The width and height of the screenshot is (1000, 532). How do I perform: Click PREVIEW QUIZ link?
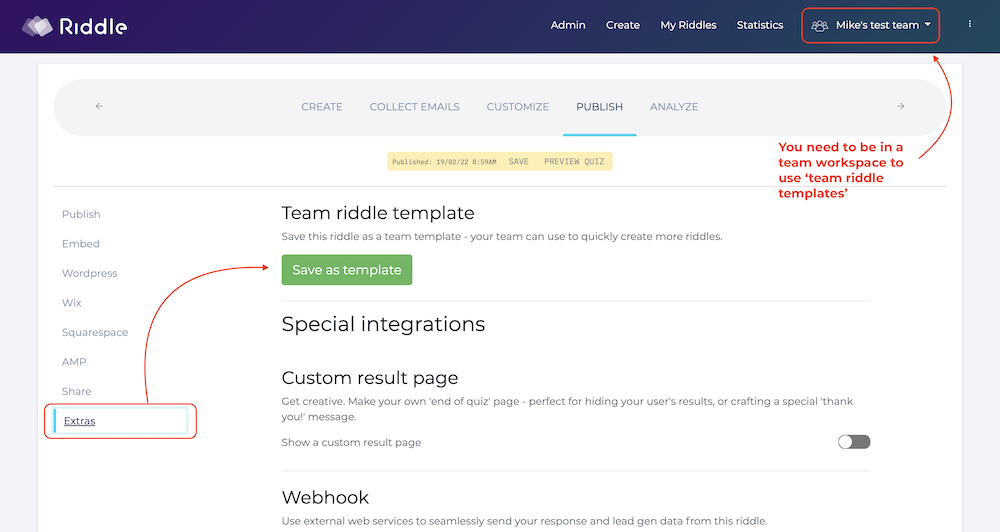tap(574, 161)
